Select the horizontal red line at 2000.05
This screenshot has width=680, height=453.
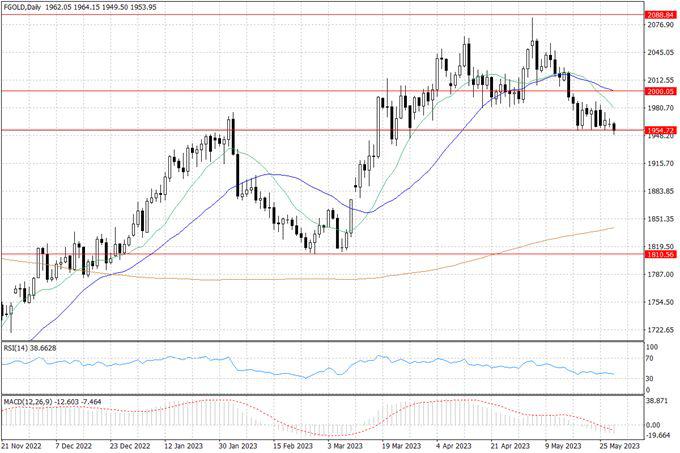click(x=300, y=91)
